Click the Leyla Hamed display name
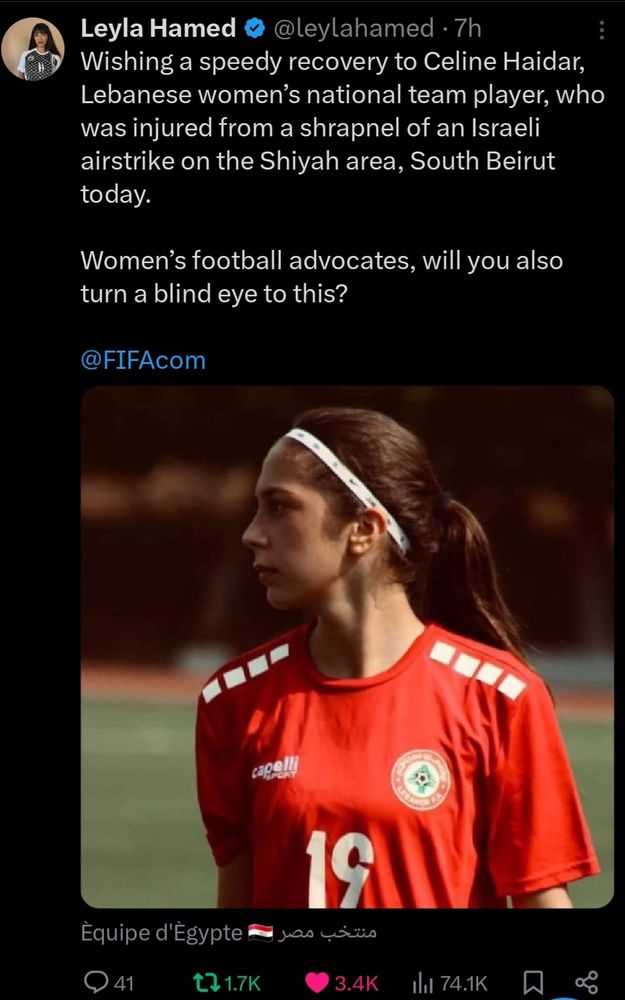 160,27
